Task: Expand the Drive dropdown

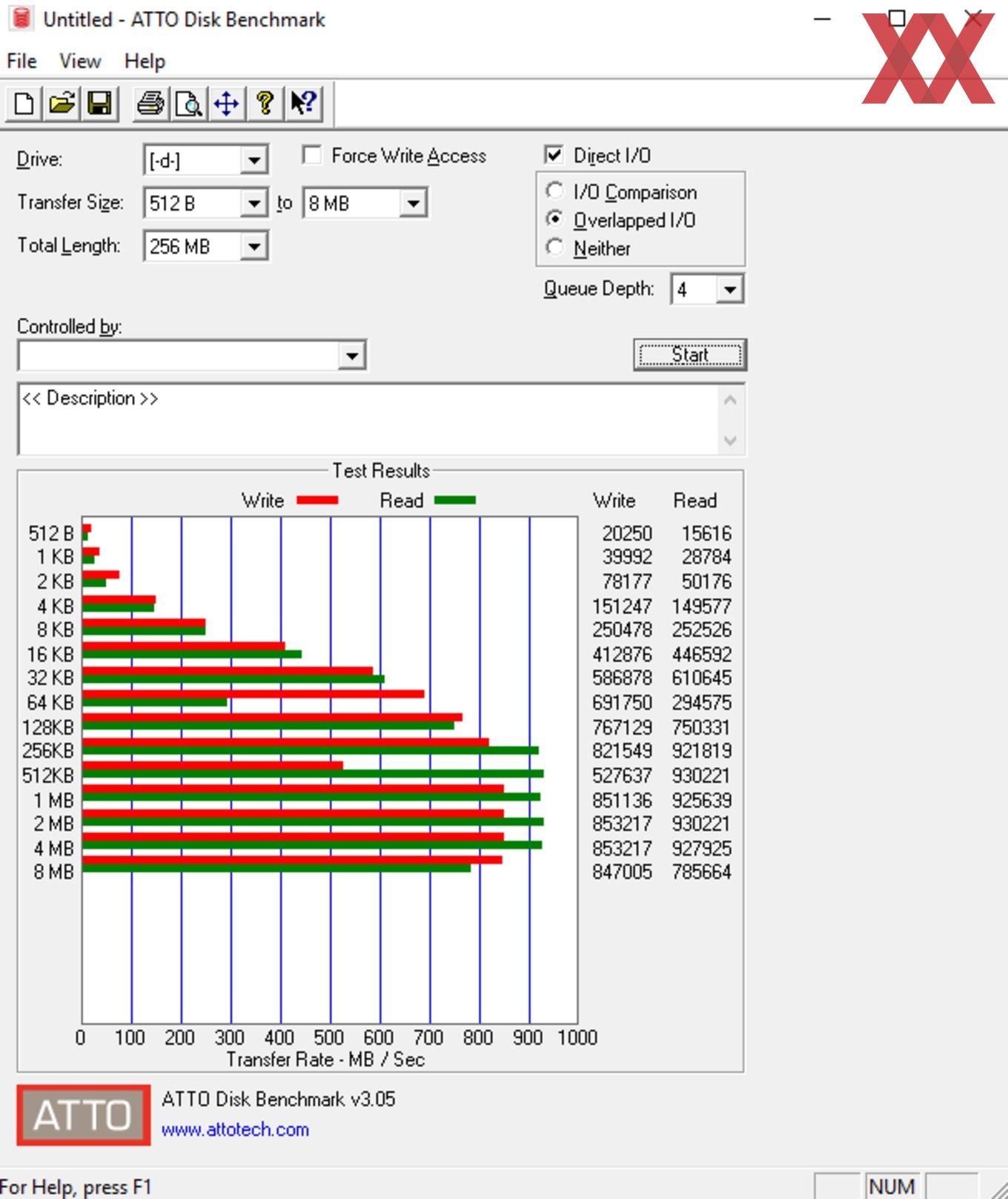Action: coord(253,160)
